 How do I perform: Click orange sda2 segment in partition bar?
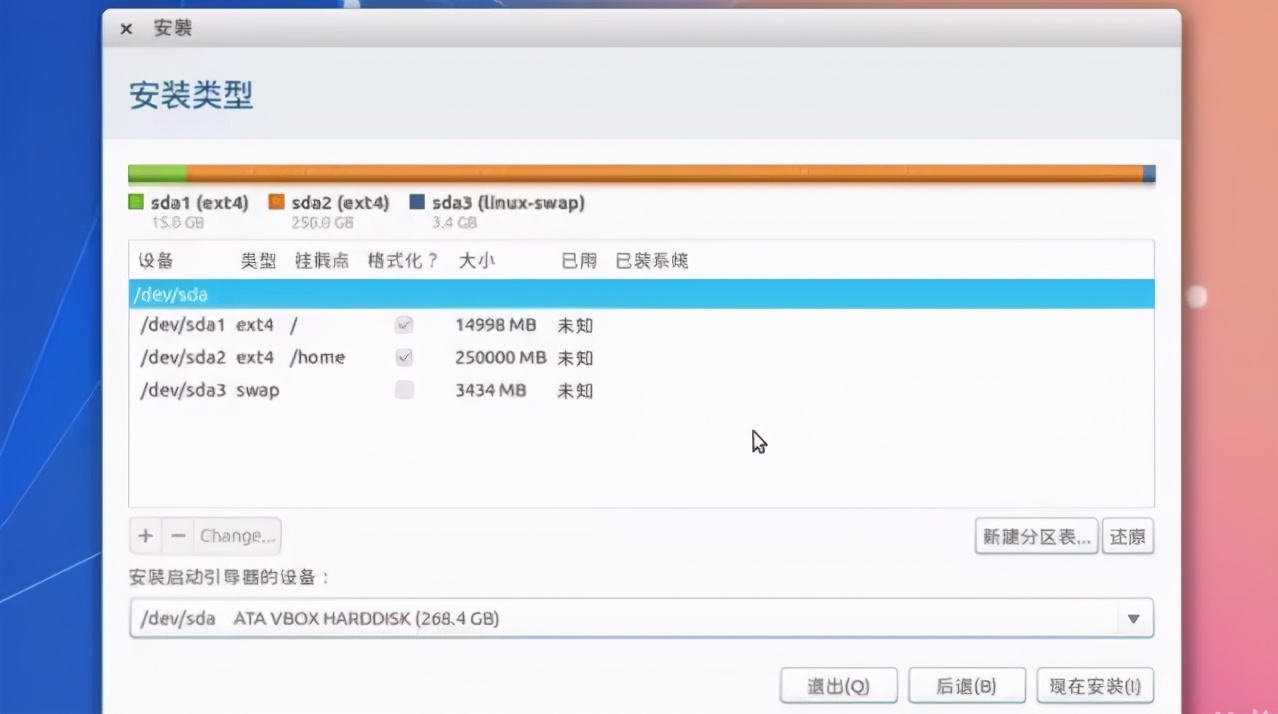coord(665,173)
